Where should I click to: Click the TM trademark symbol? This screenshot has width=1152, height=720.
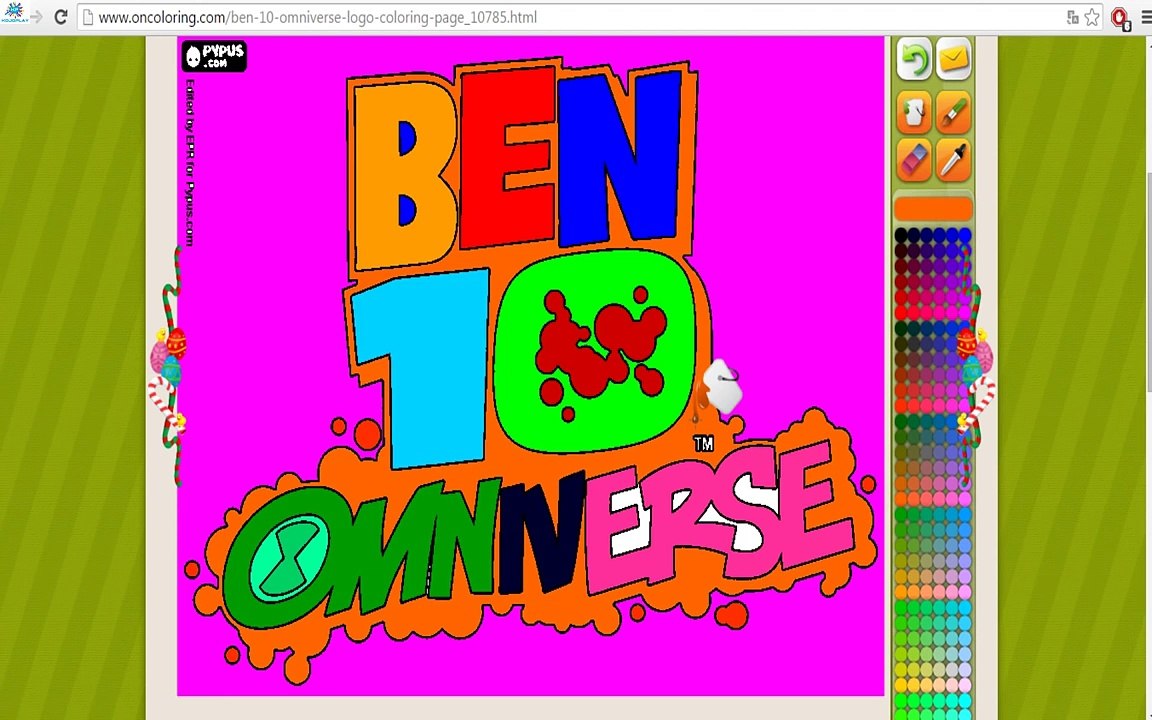click(x=703, y=443)
